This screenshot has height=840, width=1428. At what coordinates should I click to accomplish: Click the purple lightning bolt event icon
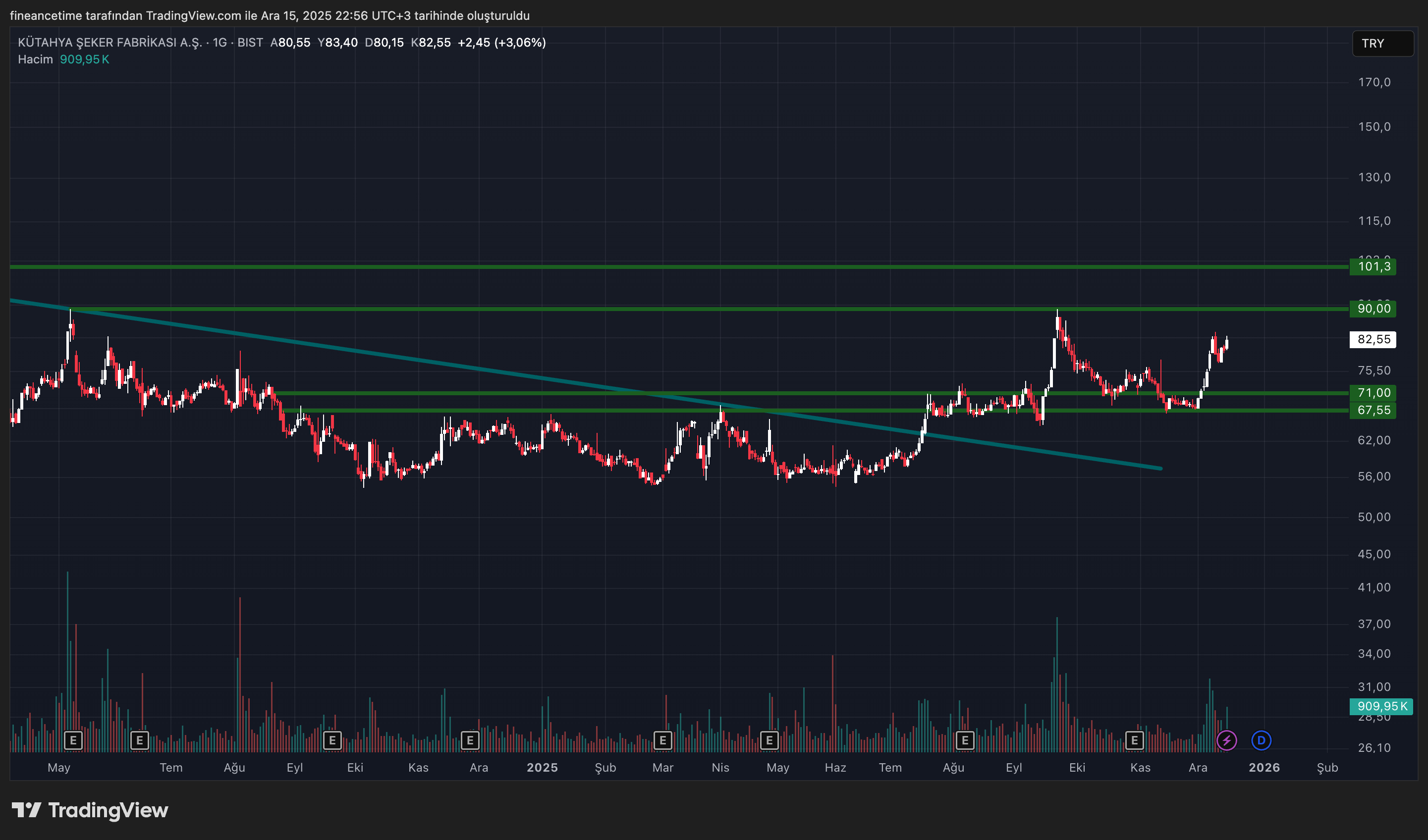point(1226,740)
